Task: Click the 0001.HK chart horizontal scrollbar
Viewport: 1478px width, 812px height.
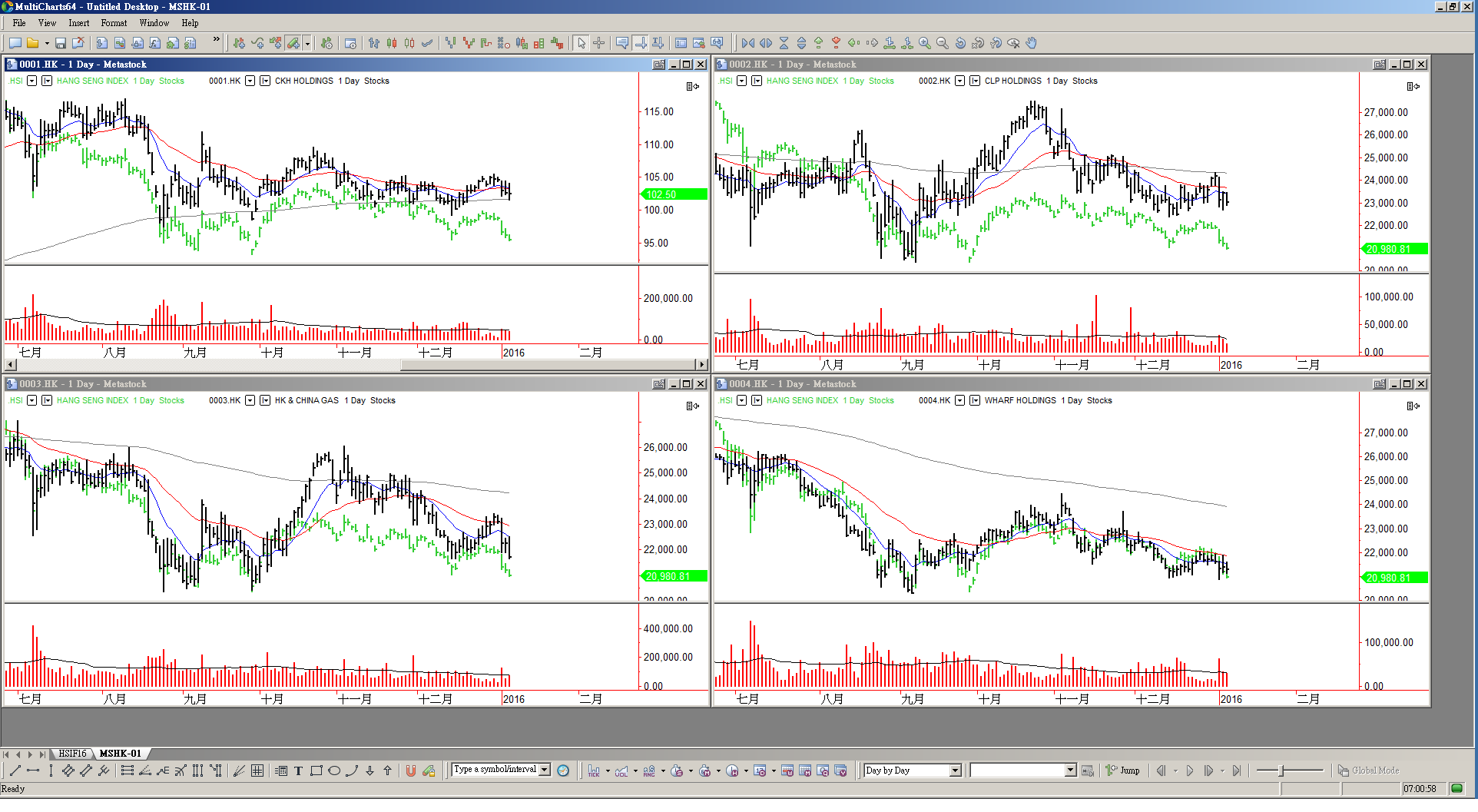Action: pos(356,365)
